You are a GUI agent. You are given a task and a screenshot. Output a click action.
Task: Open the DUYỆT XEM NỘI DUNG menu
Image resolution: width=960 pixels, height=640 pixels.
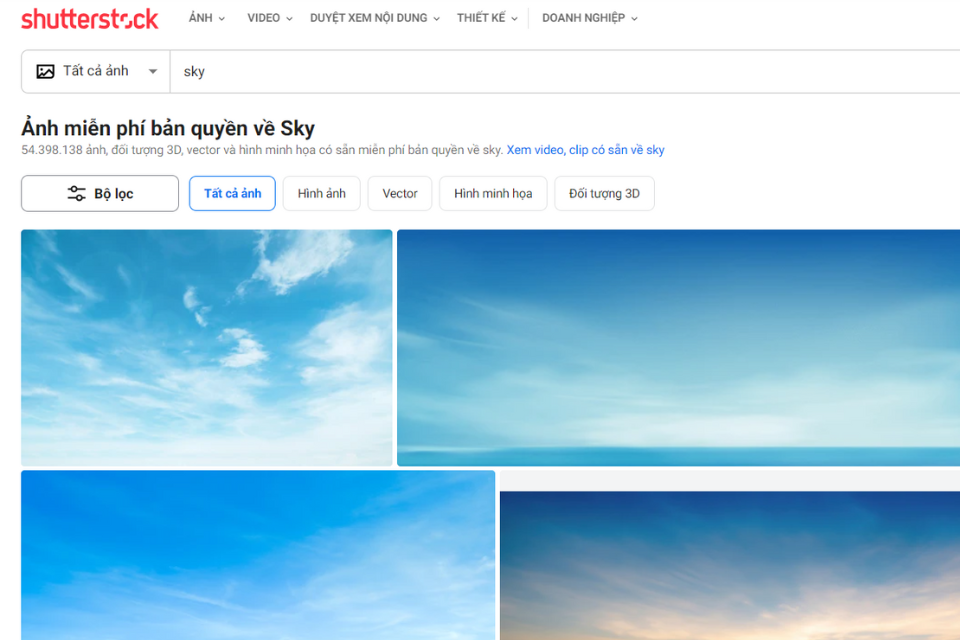point(375,18)
